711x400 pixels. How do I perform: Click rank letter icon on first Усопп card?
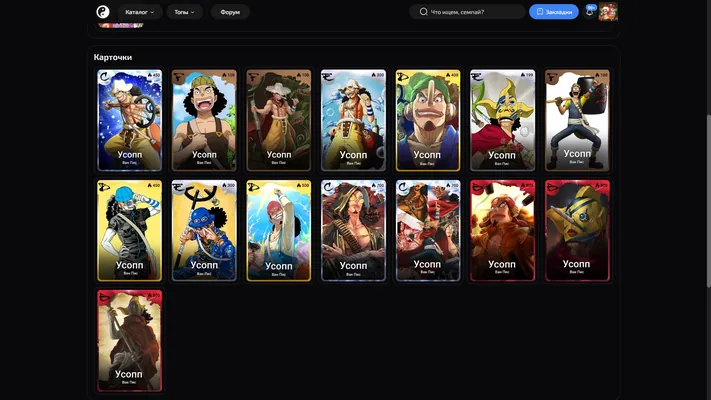pyautogui.click(x=105, y=77)
